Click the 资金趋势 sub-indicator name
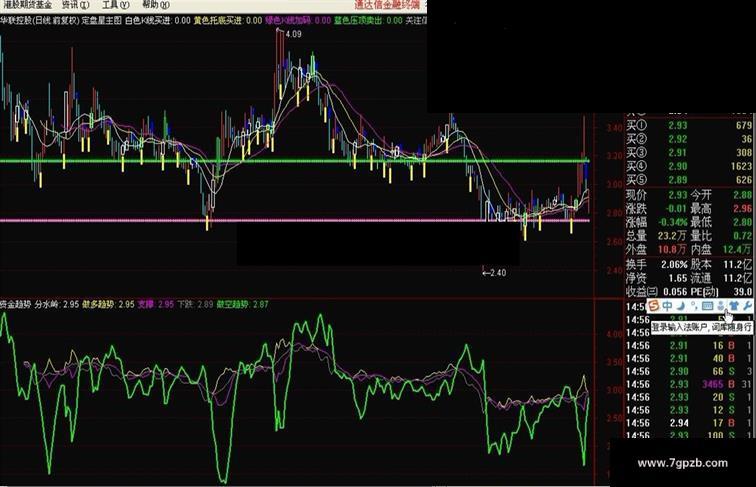Screen dimensions: 756x487 (16, 305)
